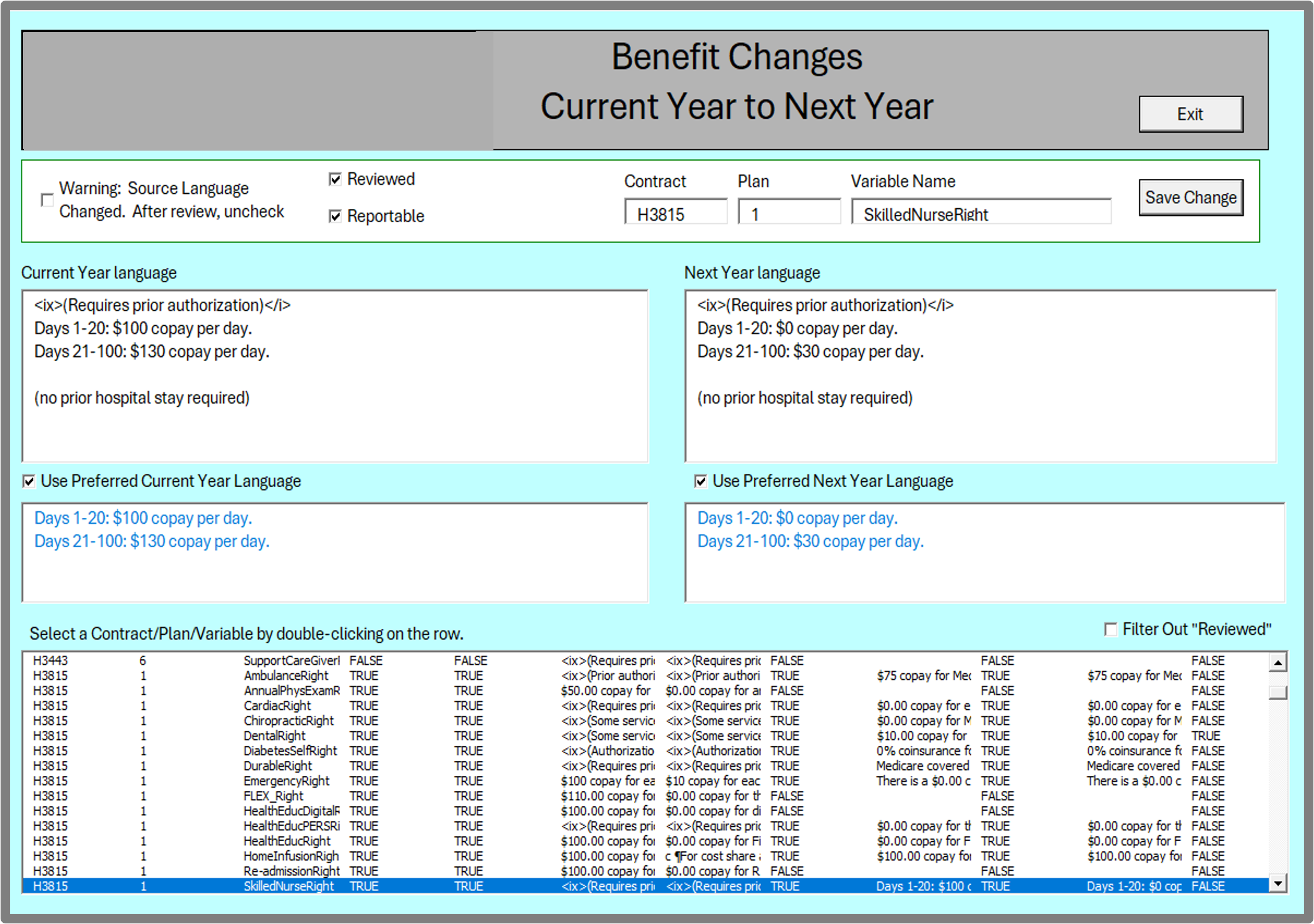
Task: Click inside the Current Year language text box
Action: (x=335, y=376)
